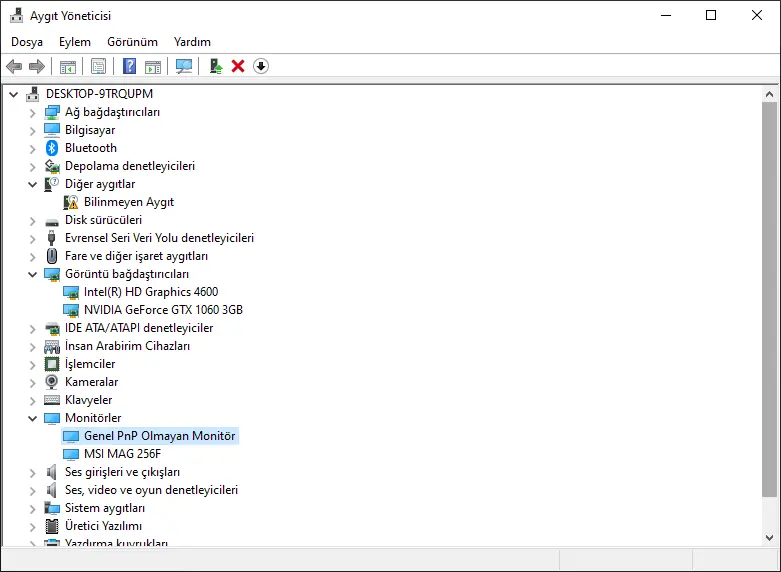Select Intel(R) HD Graphics 4600 label
Screen dimensions: 781x572
(x=151, y=292)
